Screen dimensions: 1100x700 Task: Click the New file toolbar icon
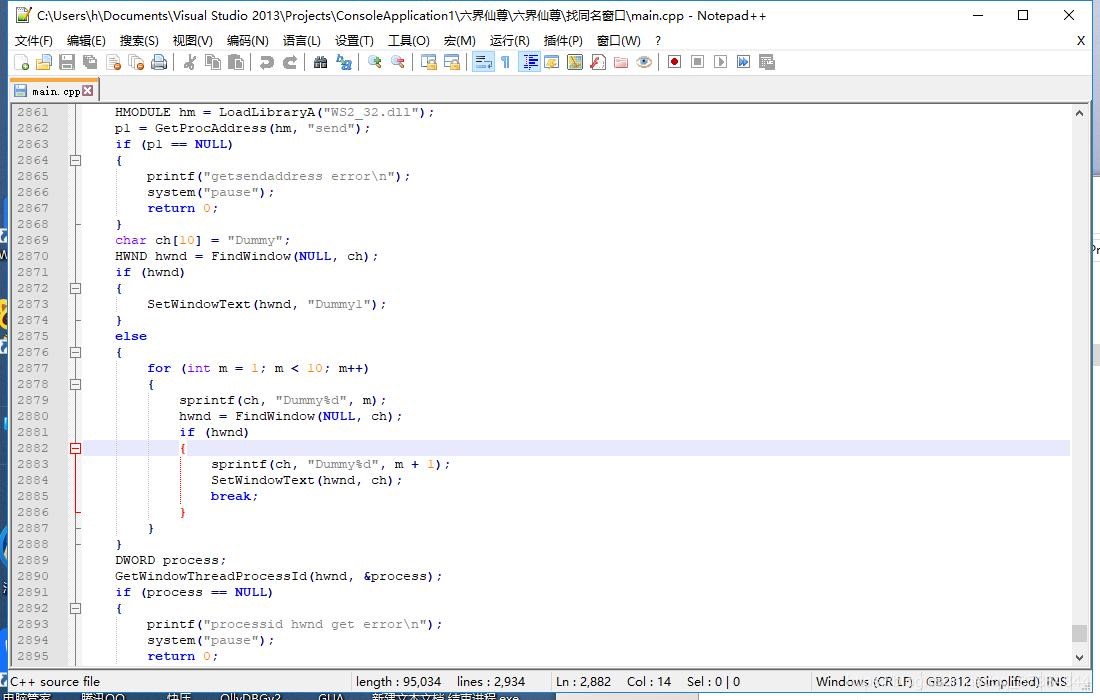point(22,62)
